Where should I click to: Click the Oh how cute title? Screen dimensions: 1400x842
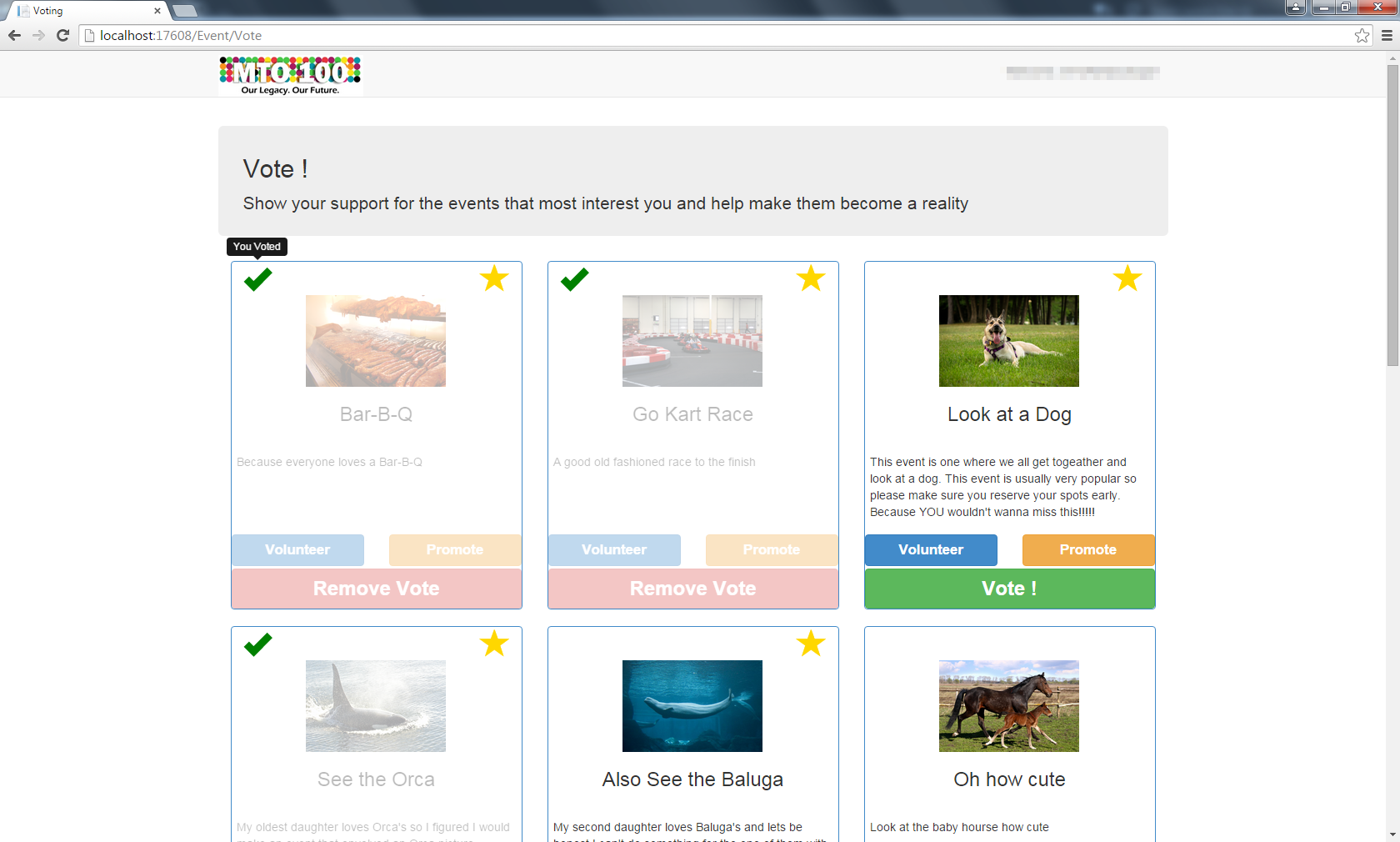click(1010, 779)
